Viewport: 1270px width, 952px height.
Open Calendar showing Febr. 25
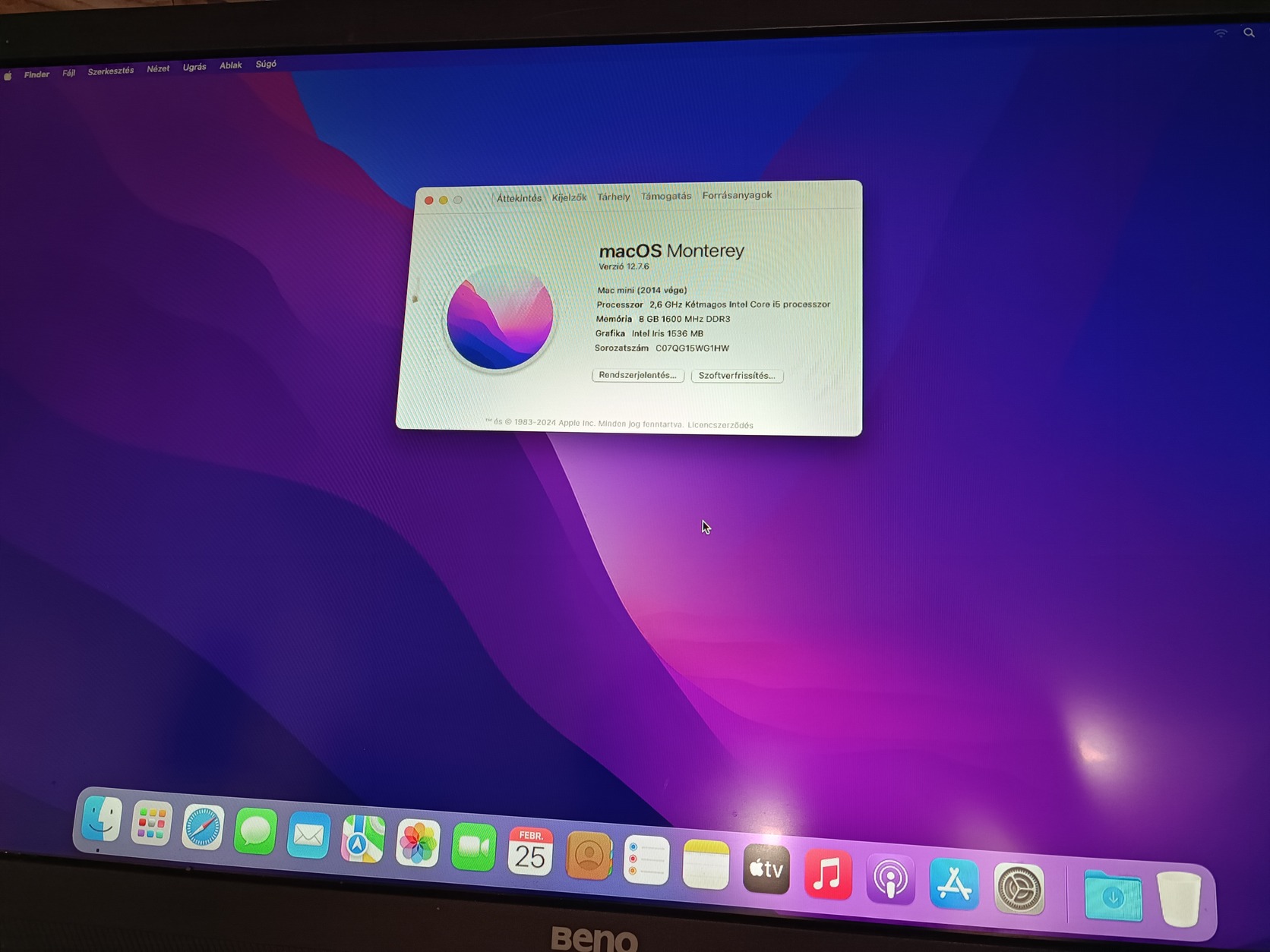pos(530,852)
